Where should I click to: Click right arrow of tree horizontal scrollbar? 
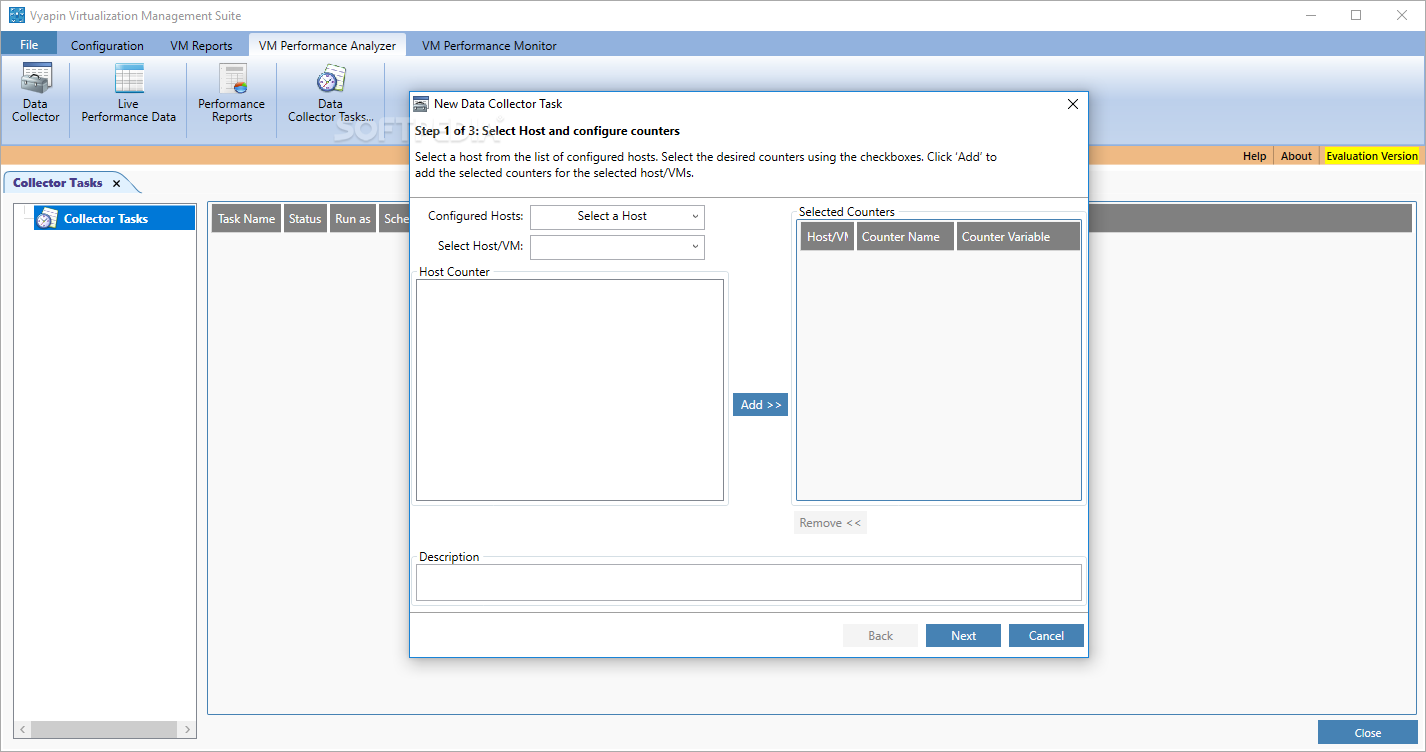point(187,730)
